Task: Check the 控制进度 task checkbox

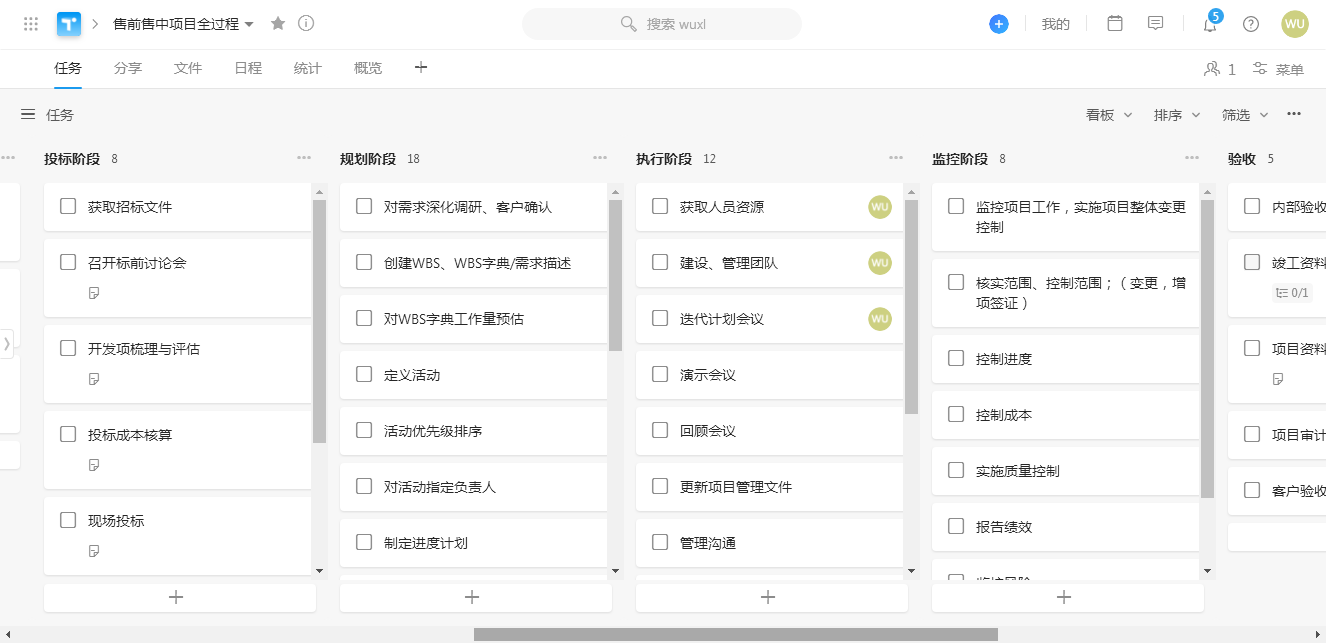Action: point(956,358)
